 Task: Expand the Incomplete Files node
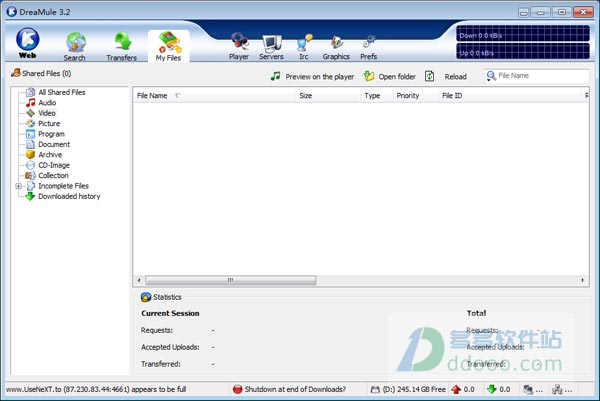18,186
